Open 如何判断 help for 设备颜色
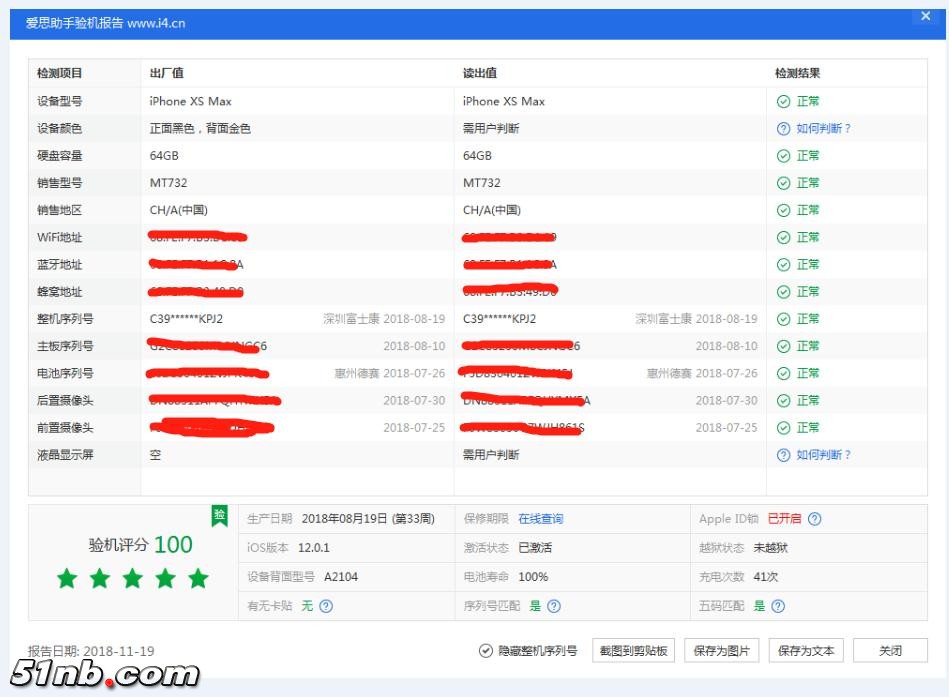Image resolution: width=949 pixels, height=697 pixels. 784,128
